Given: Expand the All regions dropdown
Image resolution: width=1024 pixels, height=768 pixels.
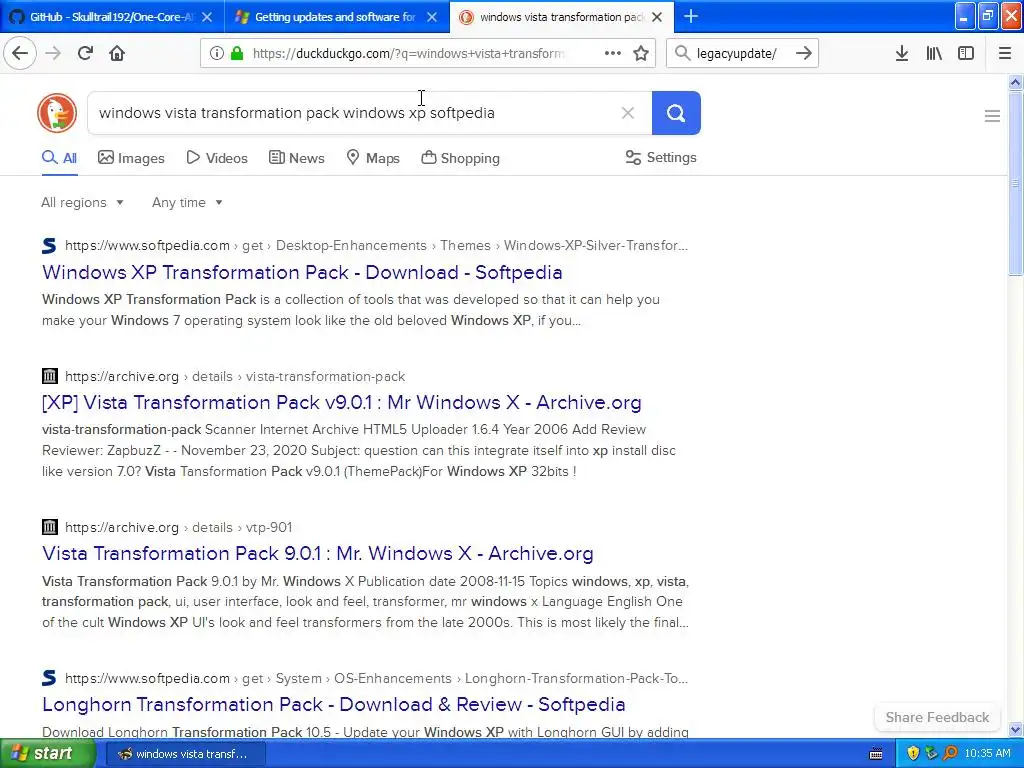Looking at the screenshot, I should (82, 202).
